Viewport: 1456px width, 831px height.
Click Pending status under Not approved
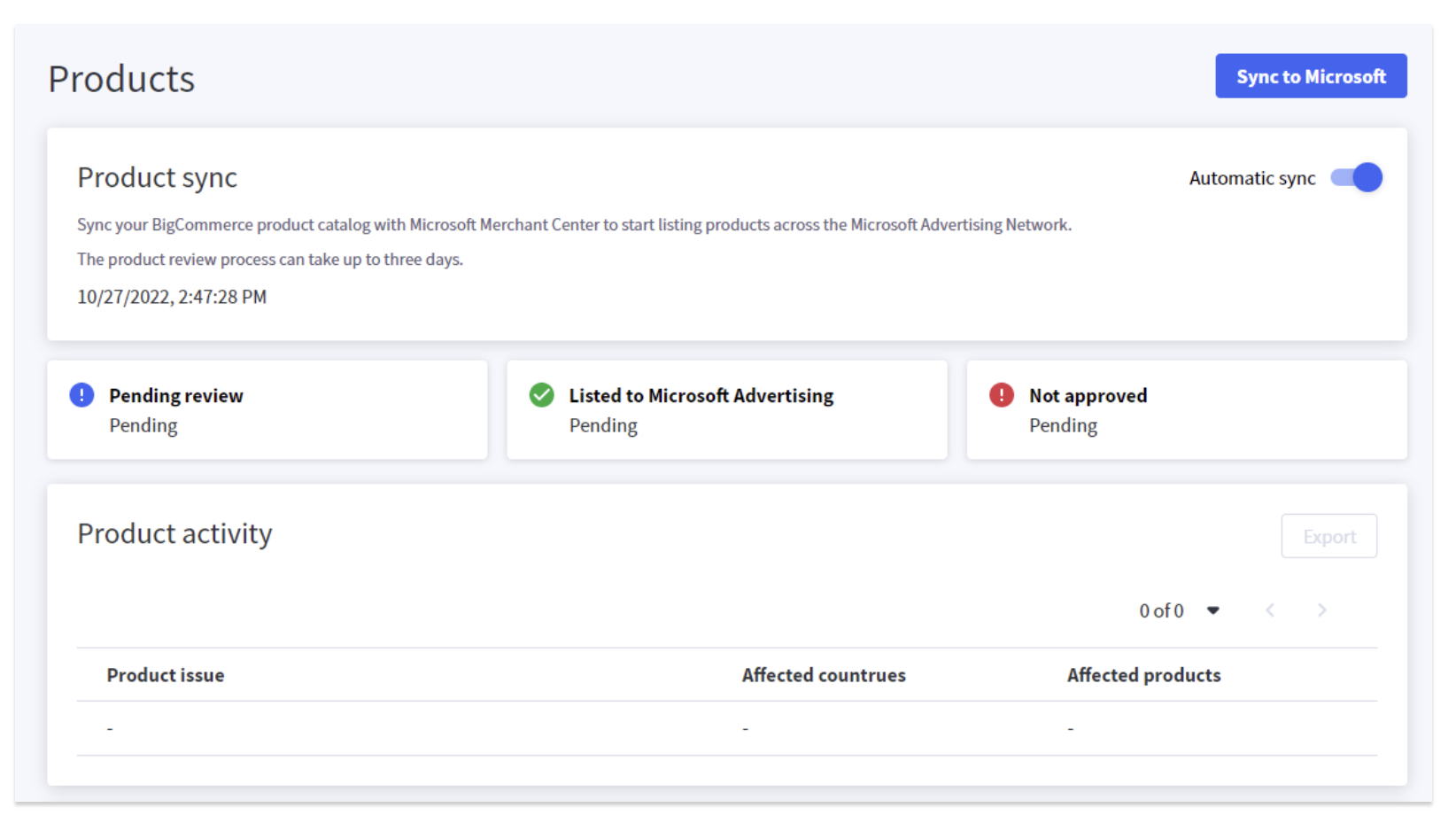pyautogui.click(x=1063, y=426)
